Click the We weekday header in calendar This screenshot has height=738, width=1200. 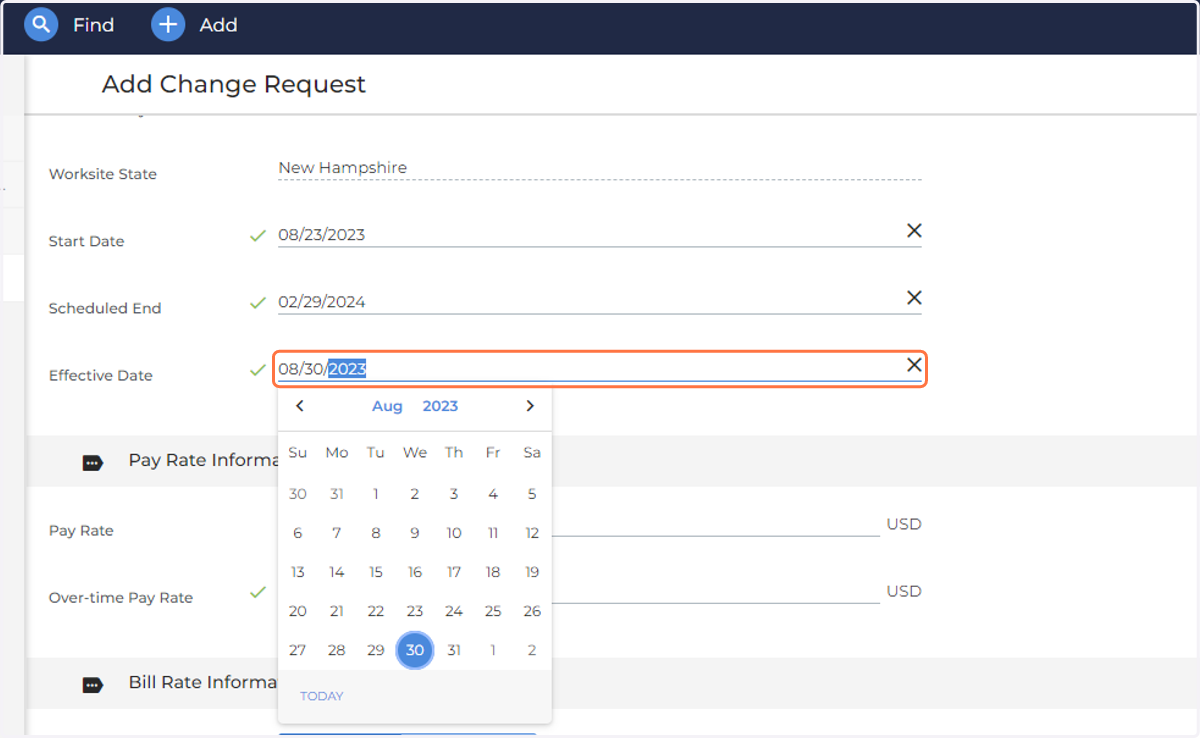(x=415, y=453)
